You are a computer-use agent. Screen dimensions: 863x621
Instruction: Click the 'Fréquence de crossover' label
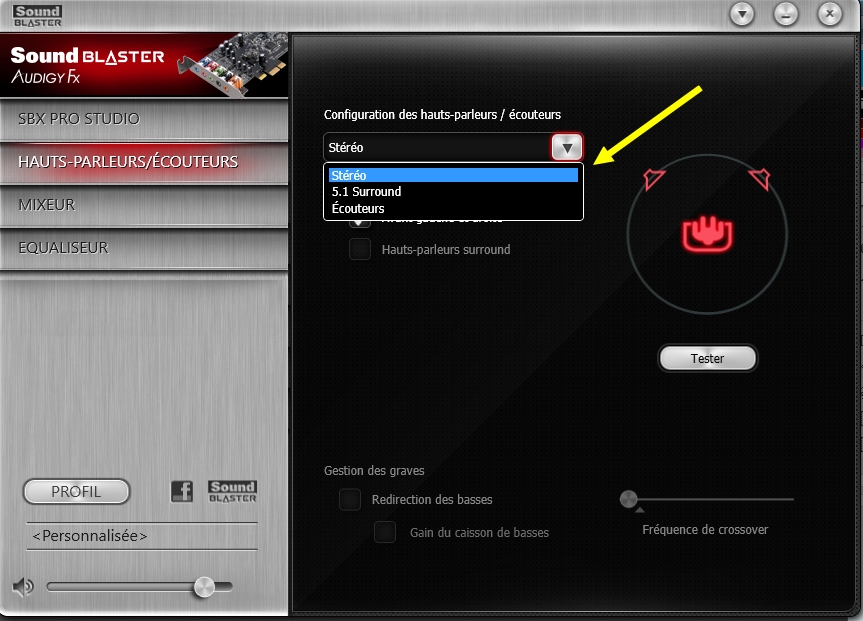[705, 530]
